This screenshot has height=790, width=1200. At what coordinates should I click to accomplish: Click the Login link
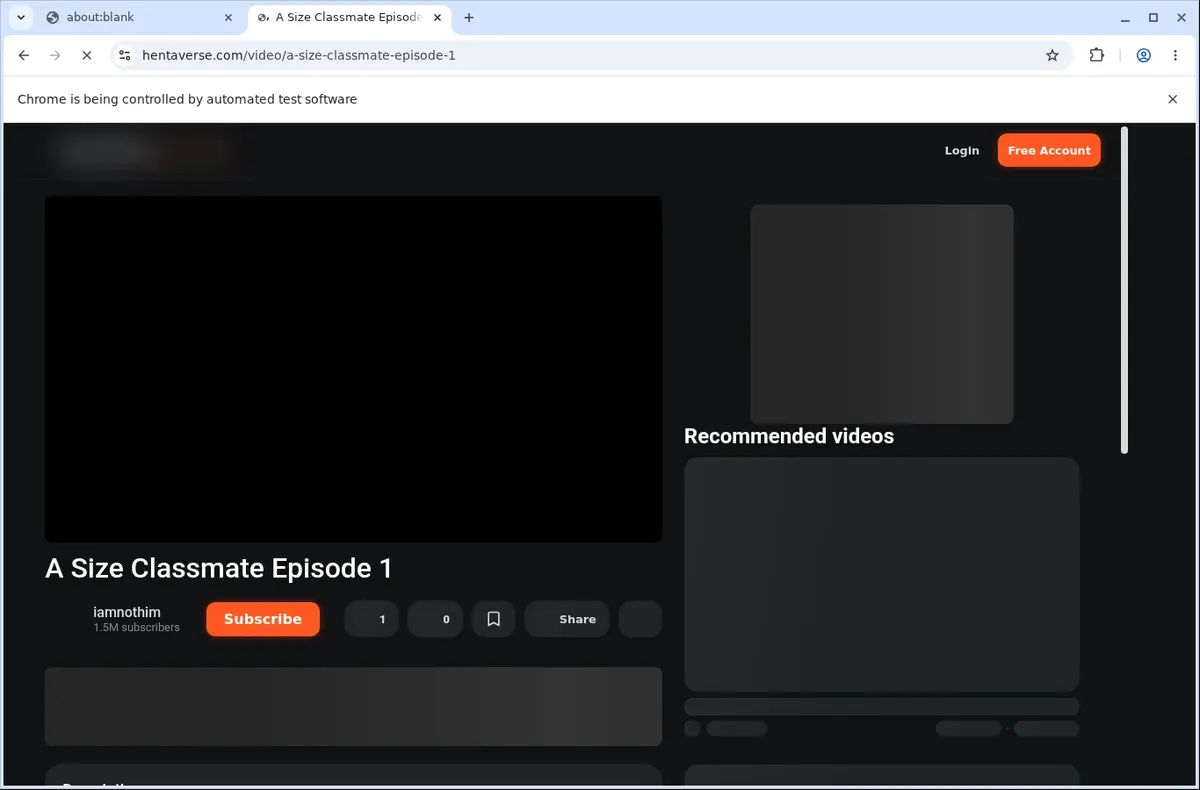coord(962,150)
